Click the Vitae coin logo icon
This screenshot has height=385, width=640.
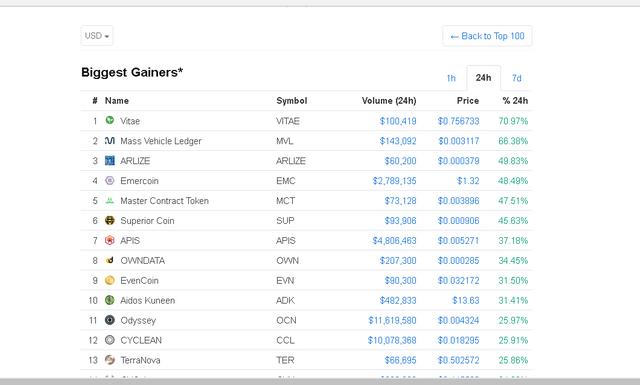coord(110,120)
